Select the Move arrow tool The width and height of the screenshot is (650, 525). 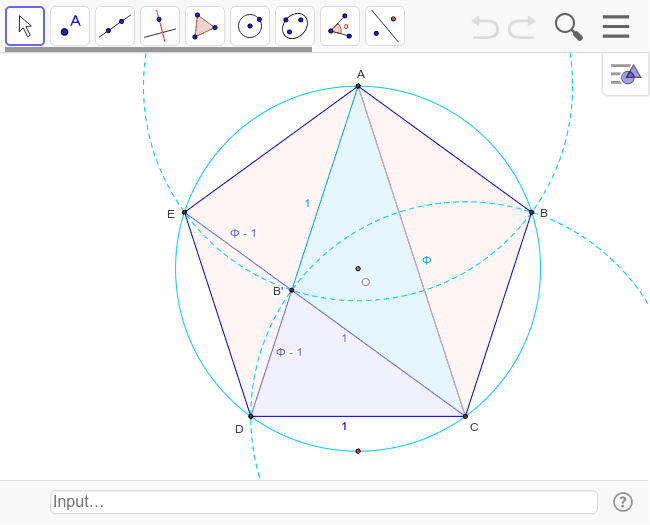(25, 26)
